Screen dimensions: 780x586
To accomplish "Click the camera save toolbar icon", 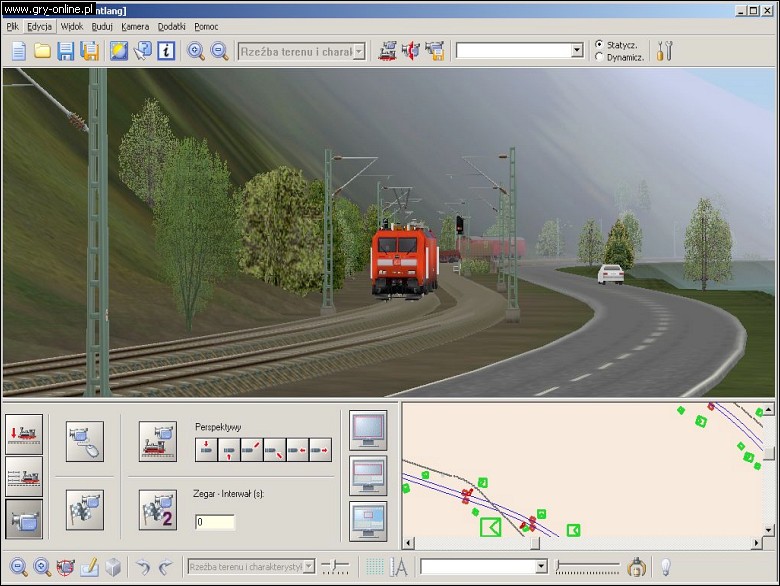I will (x=435, y=51).
